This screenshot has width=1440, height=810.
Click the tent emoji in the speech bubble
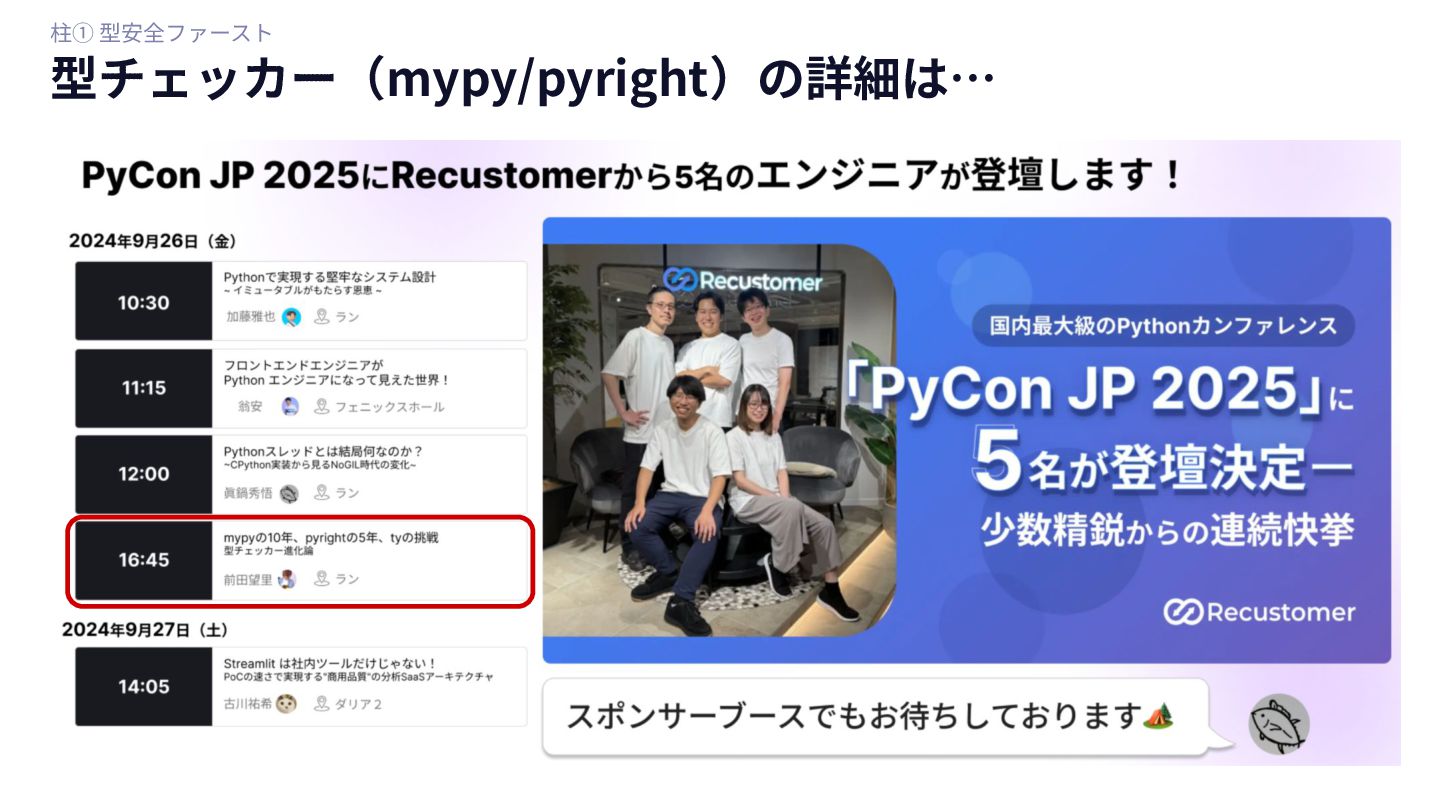click(x=1160, y=715)
